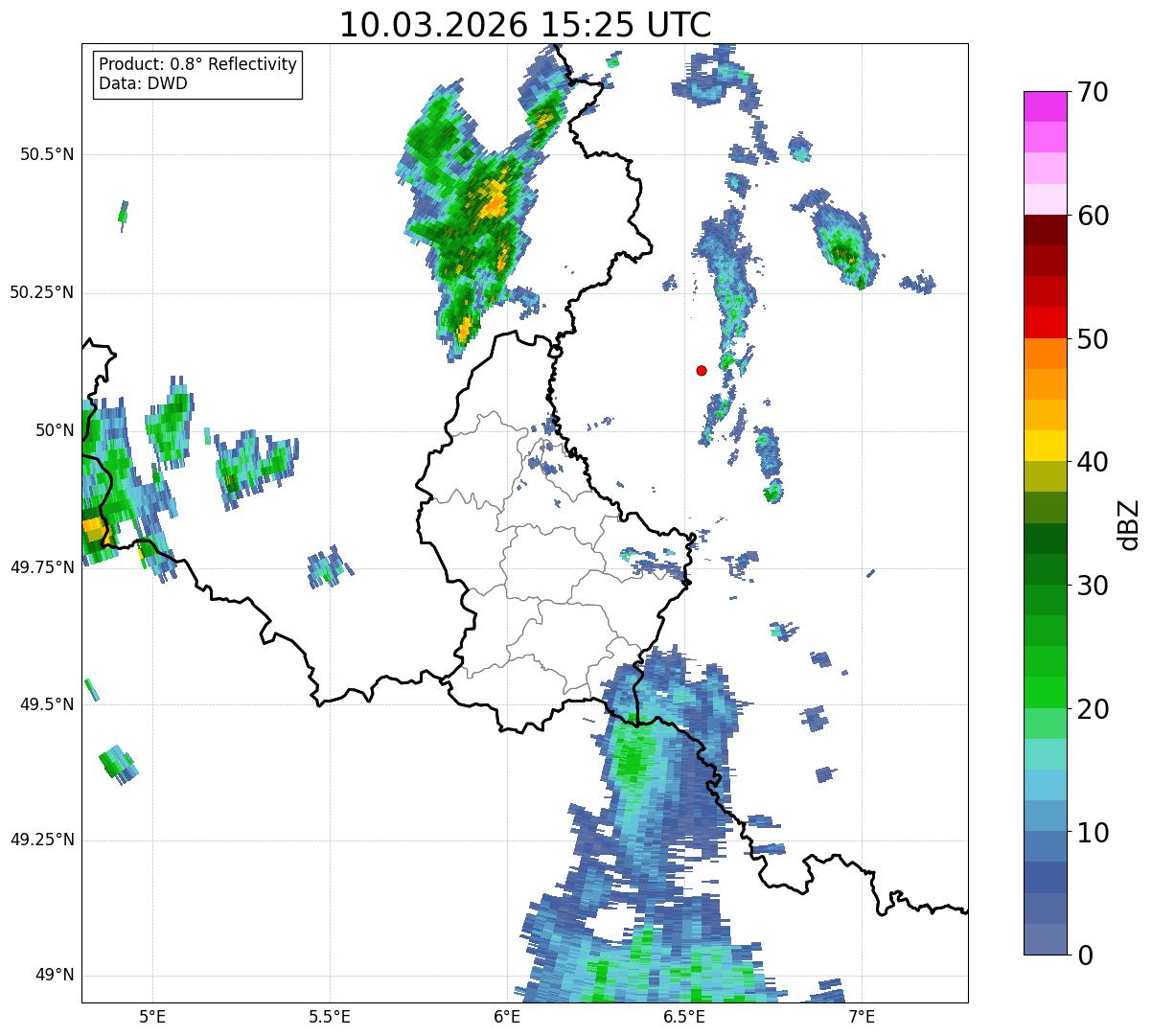Image resolution: width=1152 pixels, height=1036 pixels.
Task: Click the magenta swatch atop the colorbar
Action: [1046, 106]
